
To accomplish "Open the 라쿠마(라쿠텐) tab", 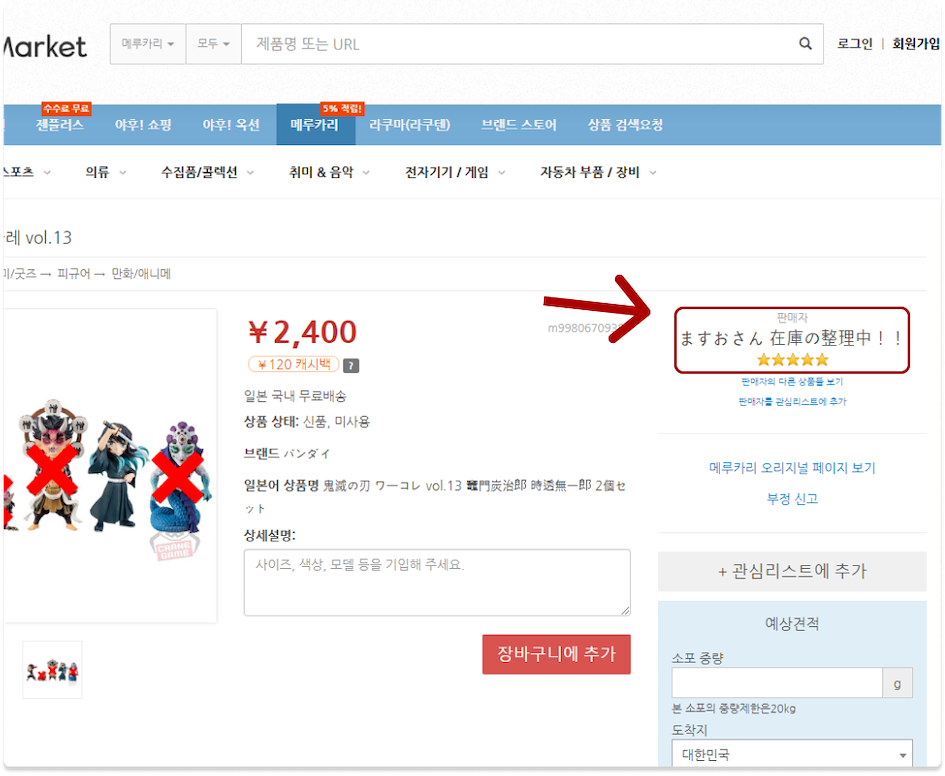I will point(409,125).
